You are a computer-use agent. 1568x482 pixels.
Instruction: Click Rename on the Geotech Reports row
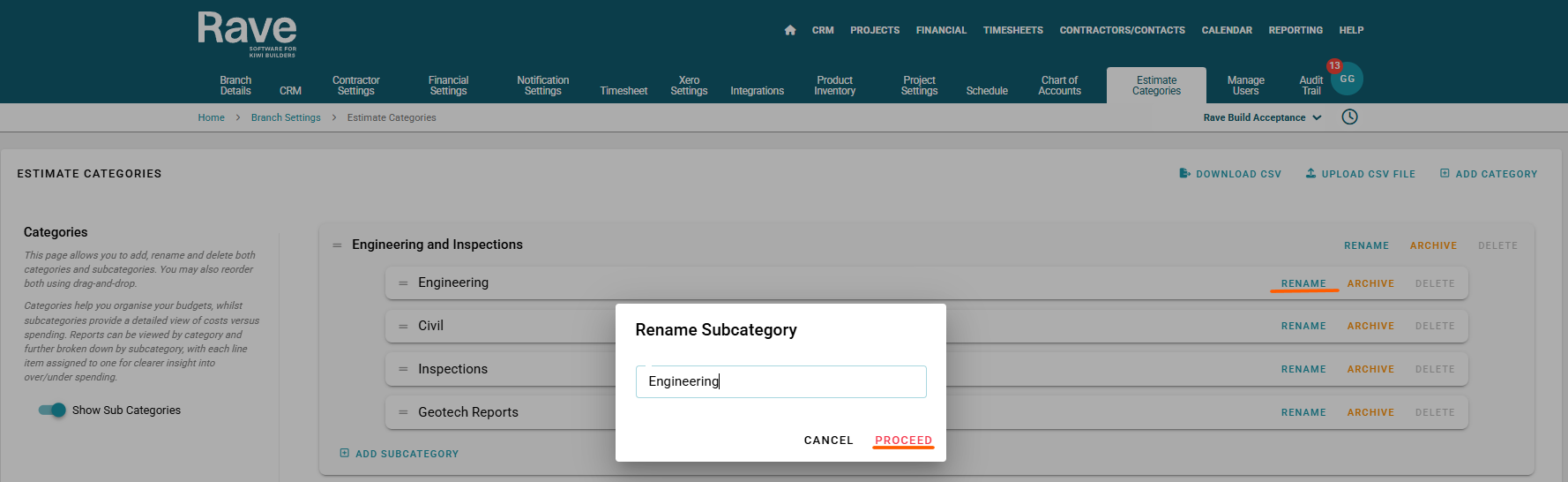click(x=1303, y=412)
